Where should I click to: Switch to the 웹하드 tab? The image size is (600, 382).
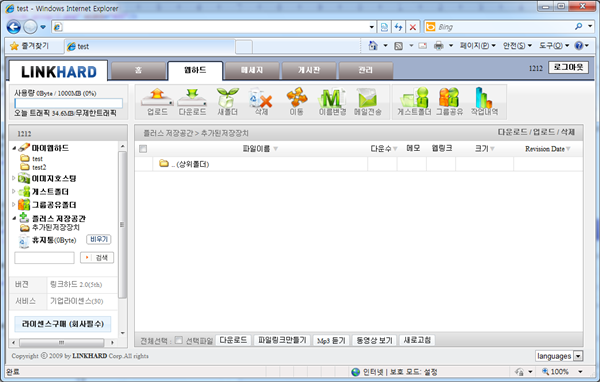coord(195,70)
